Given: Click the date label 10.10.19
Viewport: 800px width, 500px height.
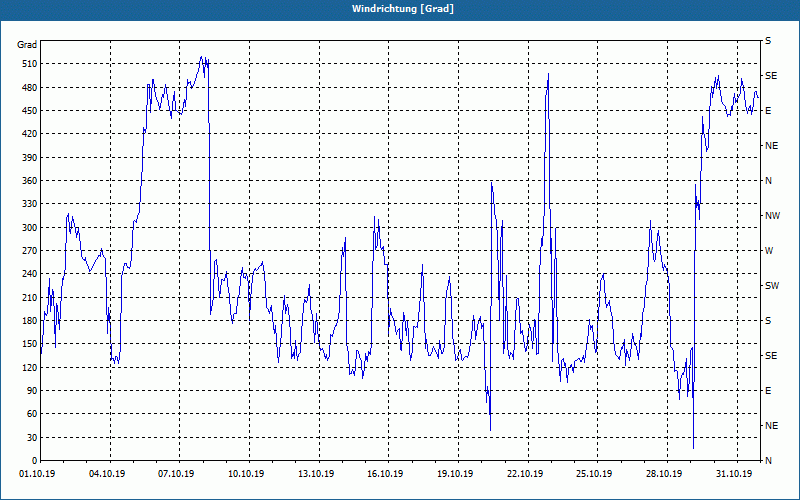Looking at the screenshot, I should (x=246, y=474).
